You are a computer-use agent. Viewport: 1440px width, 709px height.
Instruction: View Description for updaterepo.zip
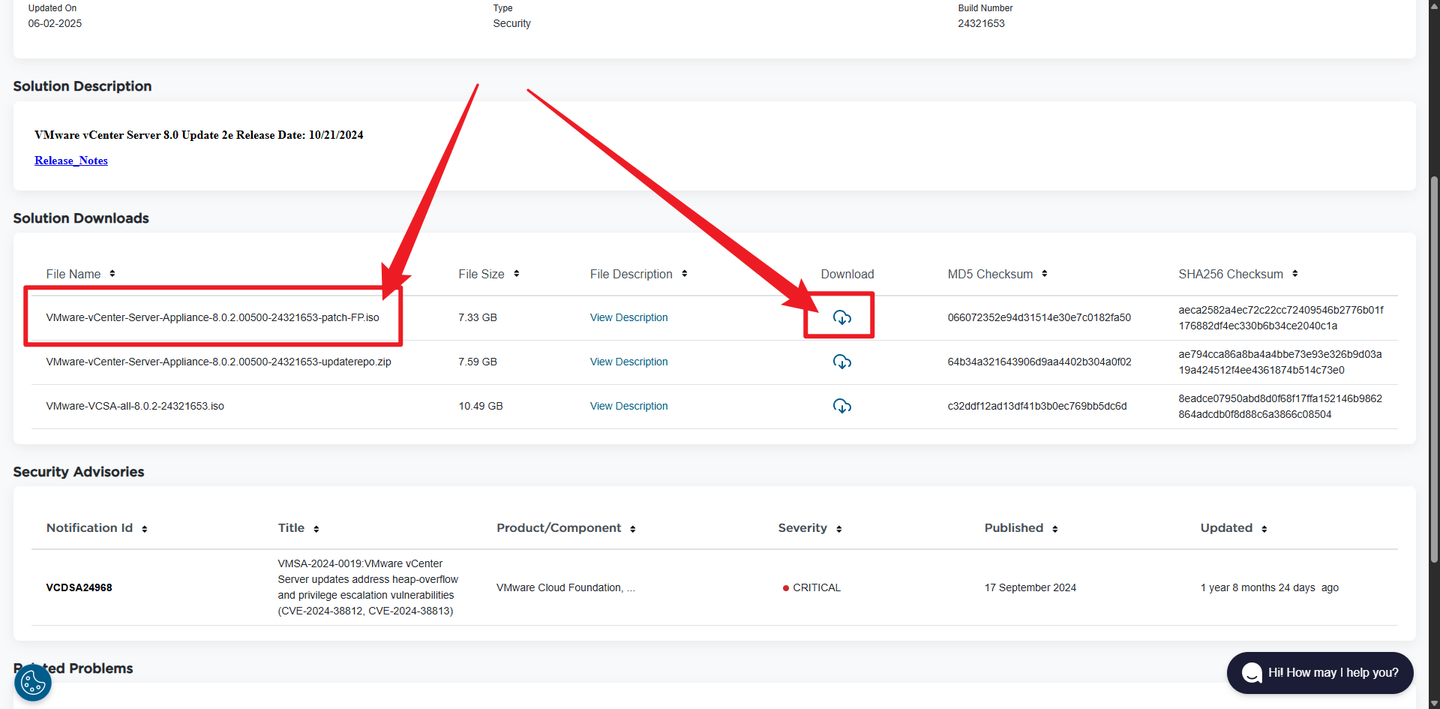tap(629, 362)
